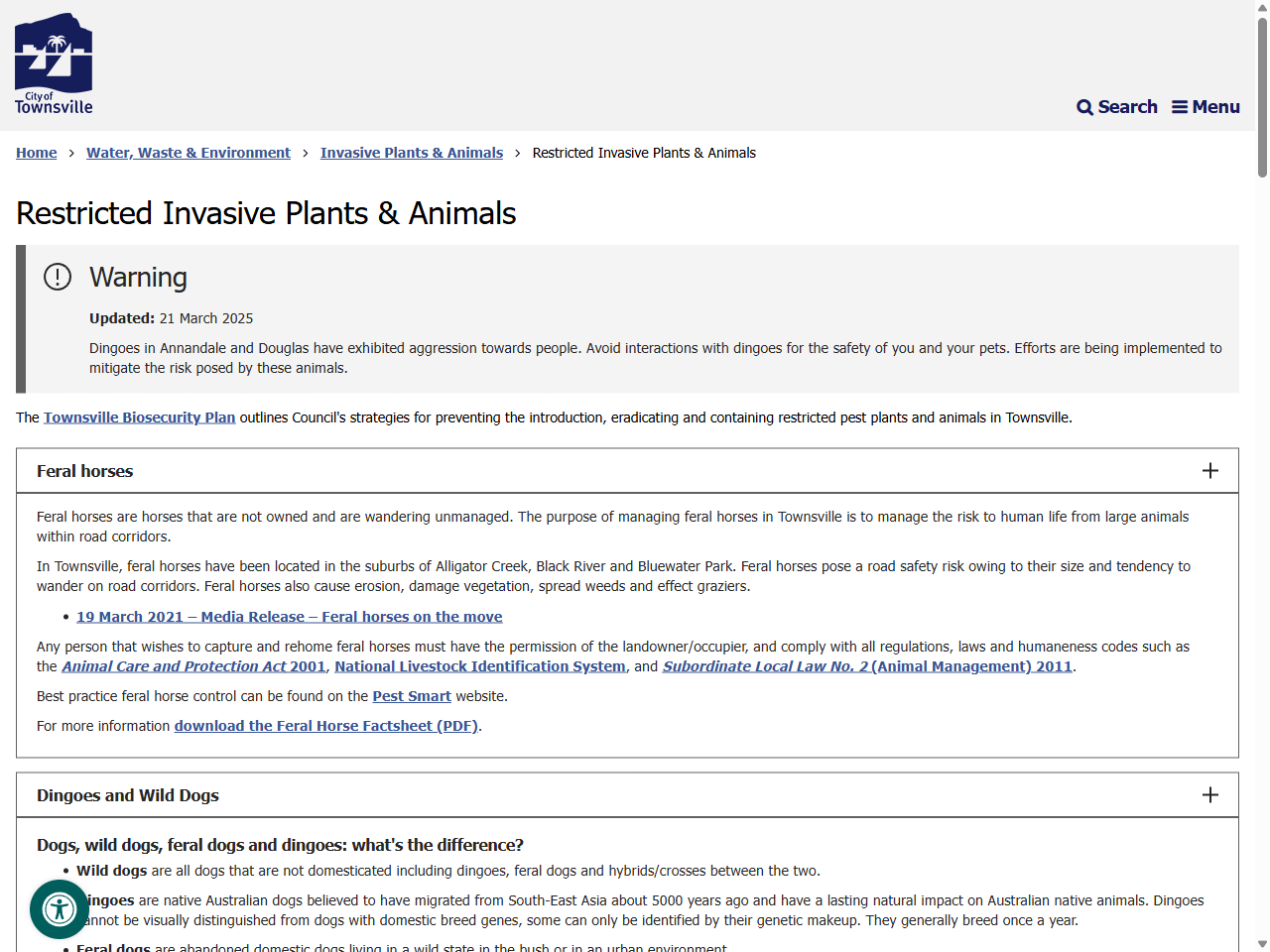Open Water, Waste & Environment breadcrumb
The image size is (1270, 952).
click(188, 152)
